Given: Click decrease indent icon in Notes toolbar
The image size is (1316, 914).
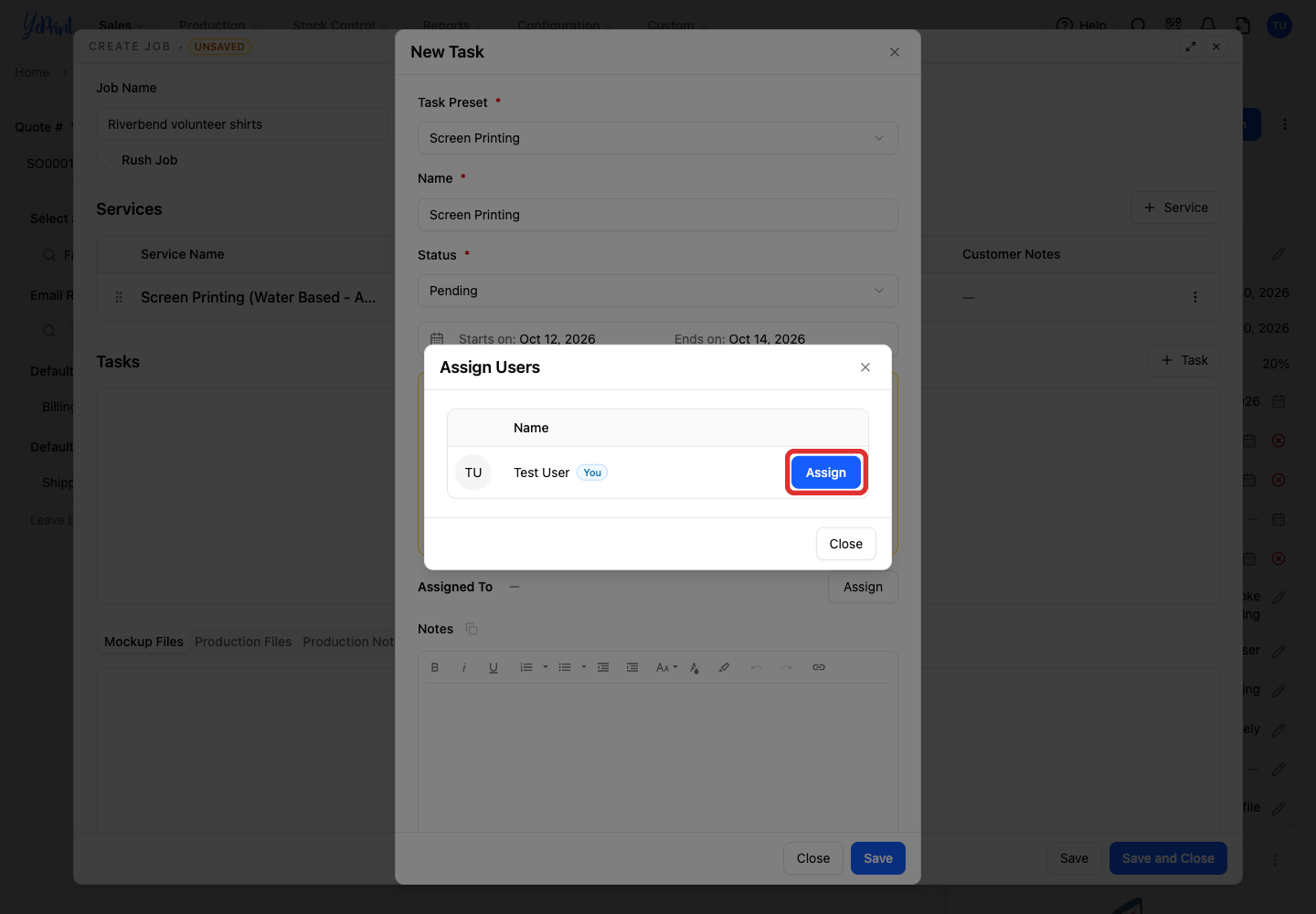Looking at the screenshot, I should point(603,667).
